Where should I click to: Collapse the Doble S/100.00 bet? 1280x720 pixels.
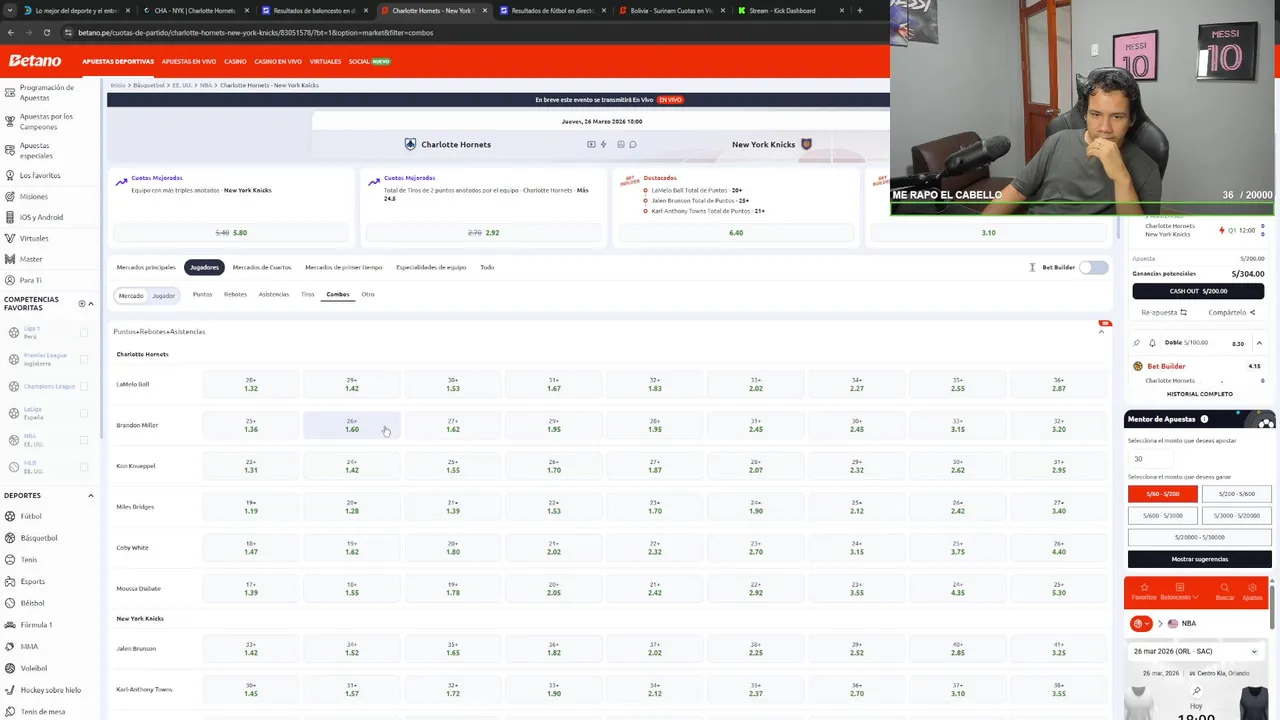1259,343
